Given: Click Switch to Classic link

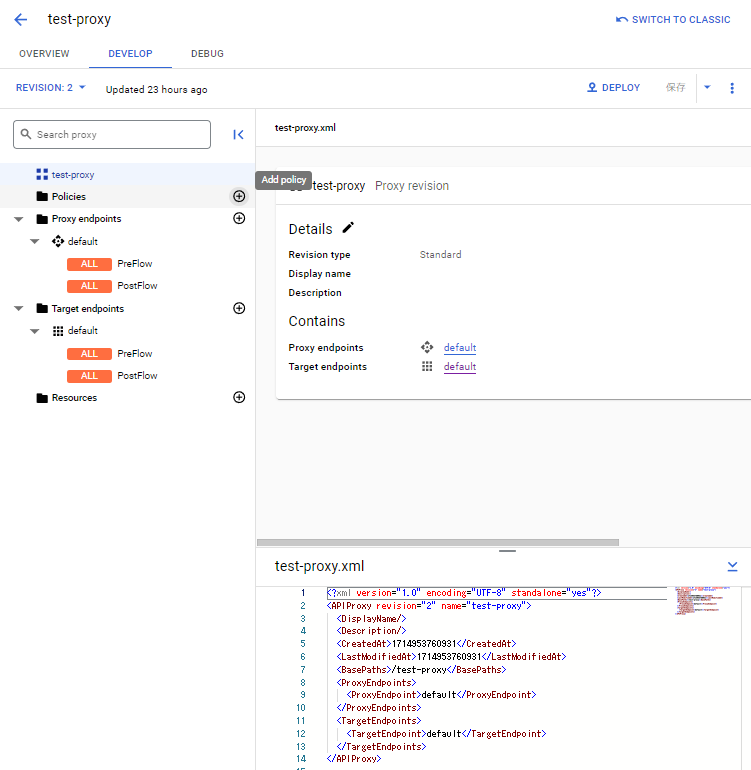Looking at the screenshot, I should point(673,20).
